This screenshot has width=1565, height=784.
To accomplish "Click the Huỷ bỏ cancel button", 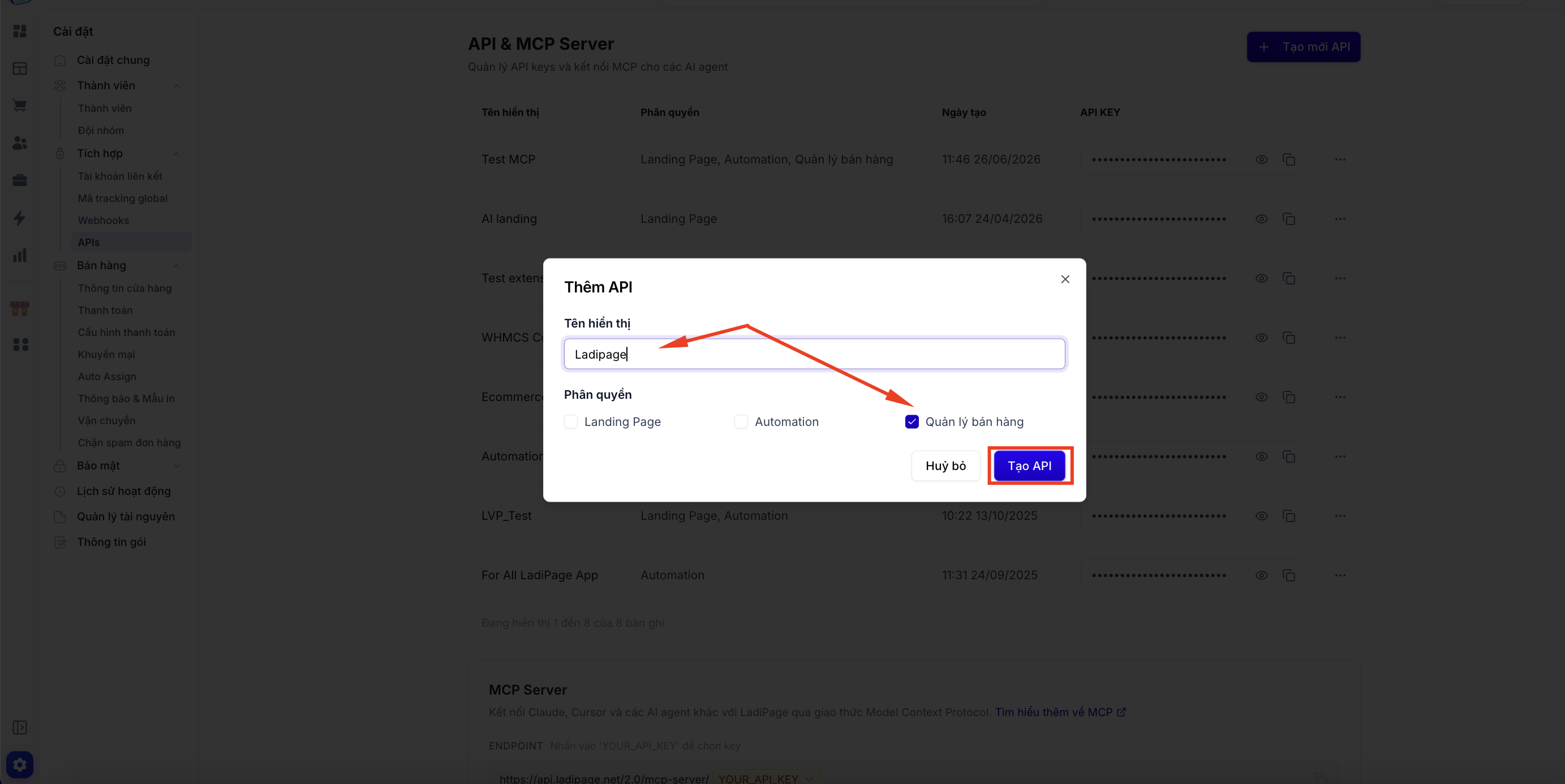I will [x=945, y=466].
